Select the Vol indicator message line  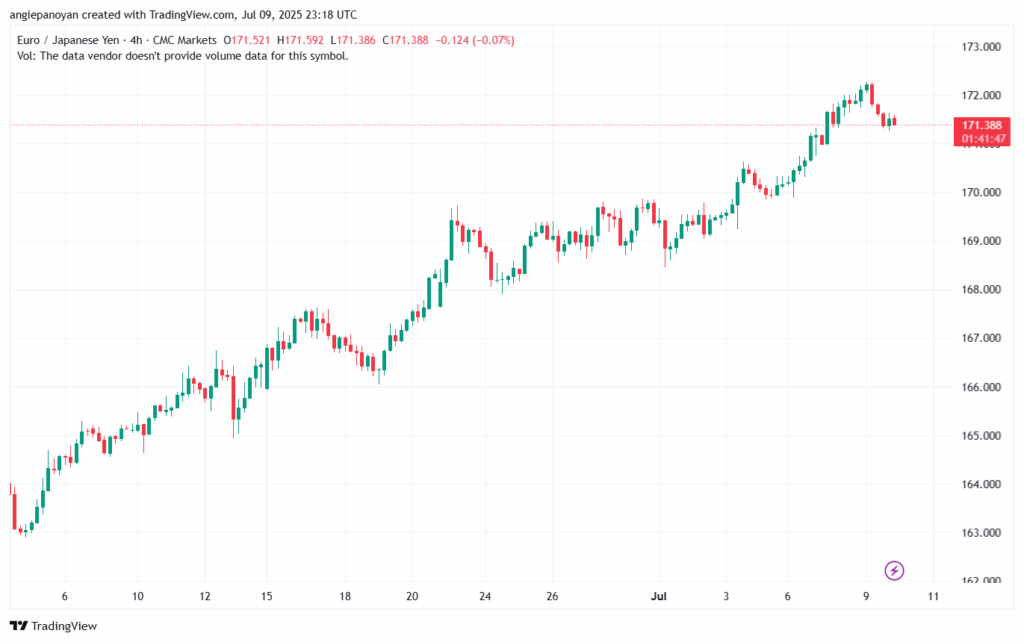183,56
